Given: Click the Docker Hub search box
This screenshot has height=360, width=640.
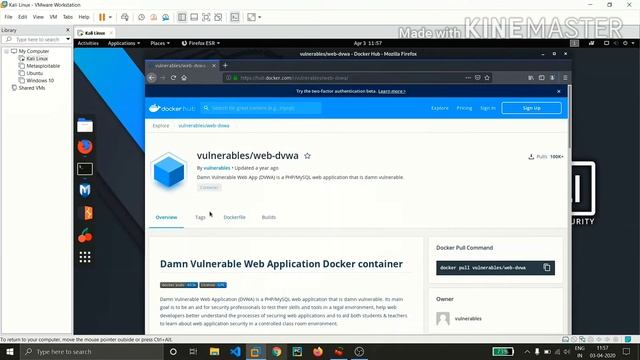Looking at the screenshot, I should click(x=261, y=108).
